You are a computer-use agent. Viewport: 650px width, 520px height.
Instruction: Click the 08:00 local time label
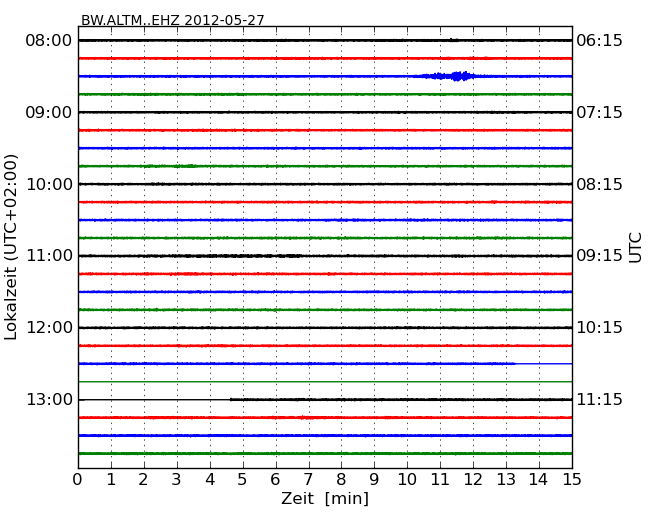pos(49,41)
